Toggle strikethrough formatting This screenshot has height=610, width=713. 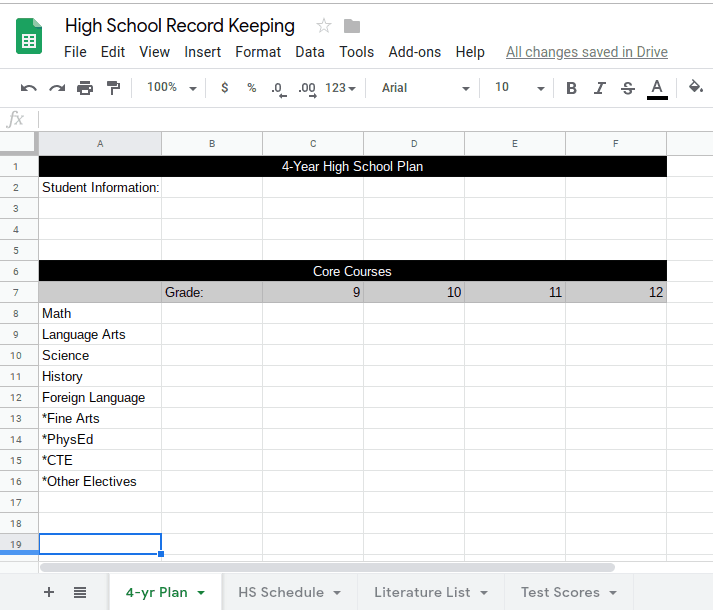pos(627,88)
